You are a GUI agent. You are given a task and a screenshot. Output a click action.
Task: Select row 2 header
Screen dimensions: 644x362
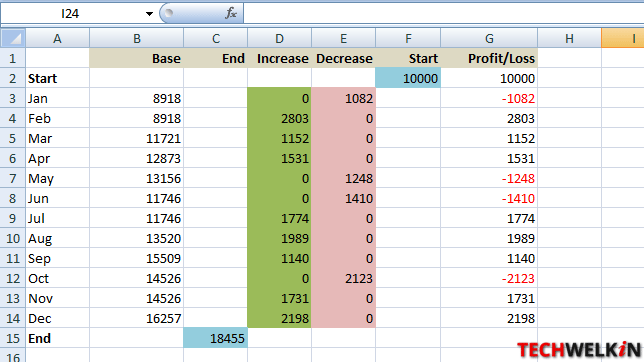click(x=13, y=78)
